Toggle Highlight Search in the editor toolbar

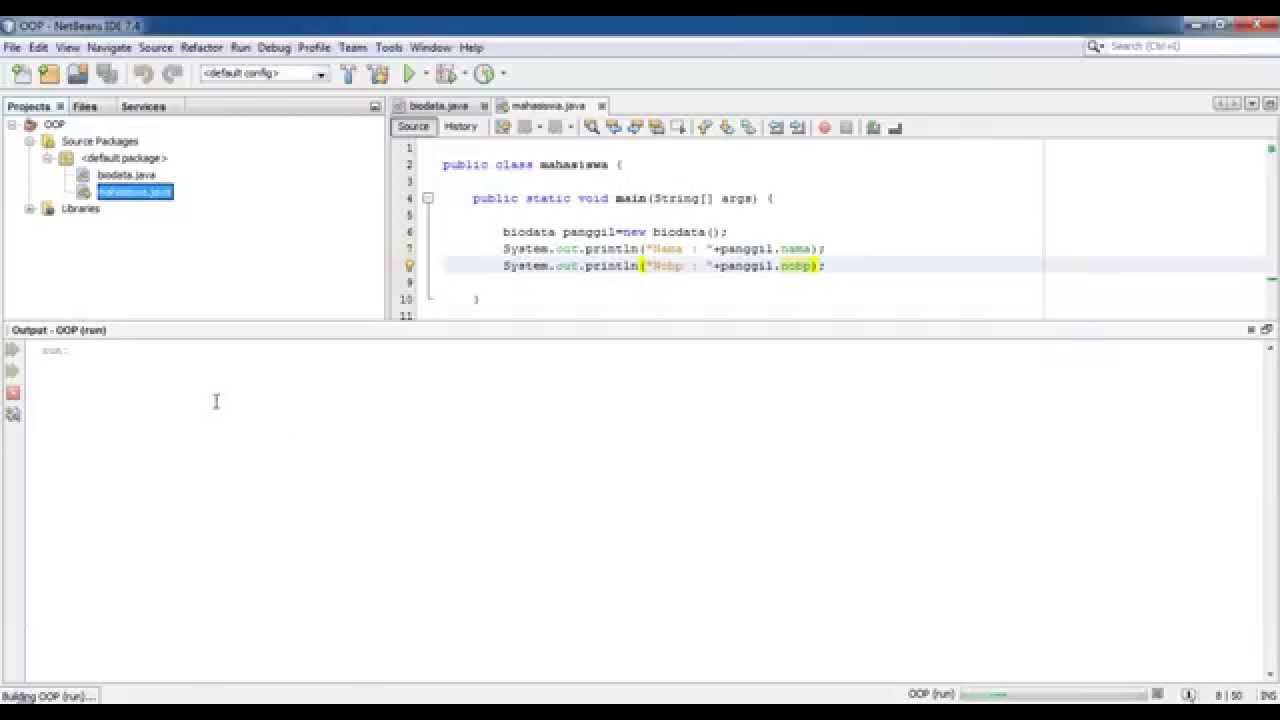click(x=656, y=127)
